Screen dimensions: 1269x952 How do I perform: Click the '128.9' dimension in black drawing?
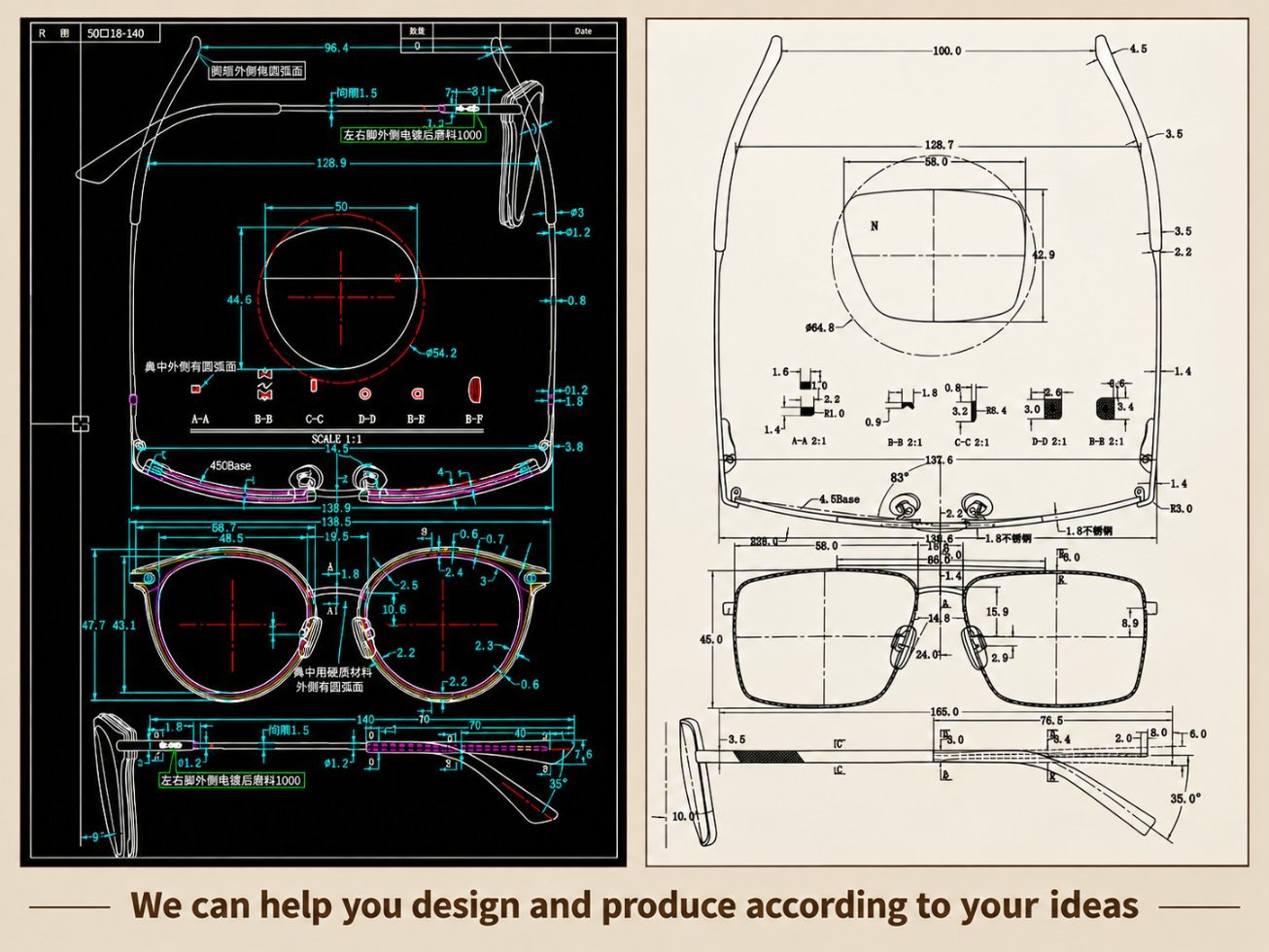[331, 163]
